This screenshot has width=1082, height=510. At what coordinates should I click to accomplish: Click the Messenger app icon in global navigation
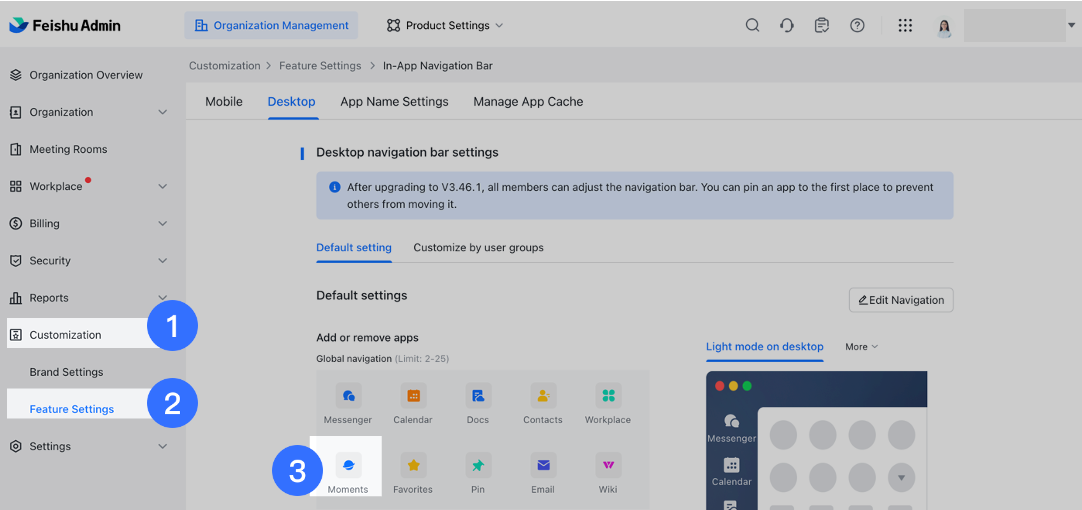(x=348, y=395)
